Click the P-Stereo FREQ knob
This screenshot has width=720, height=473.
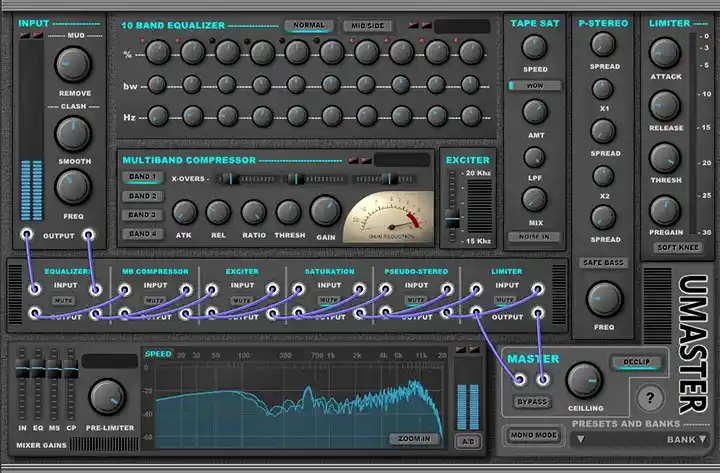tap(604, 299)
